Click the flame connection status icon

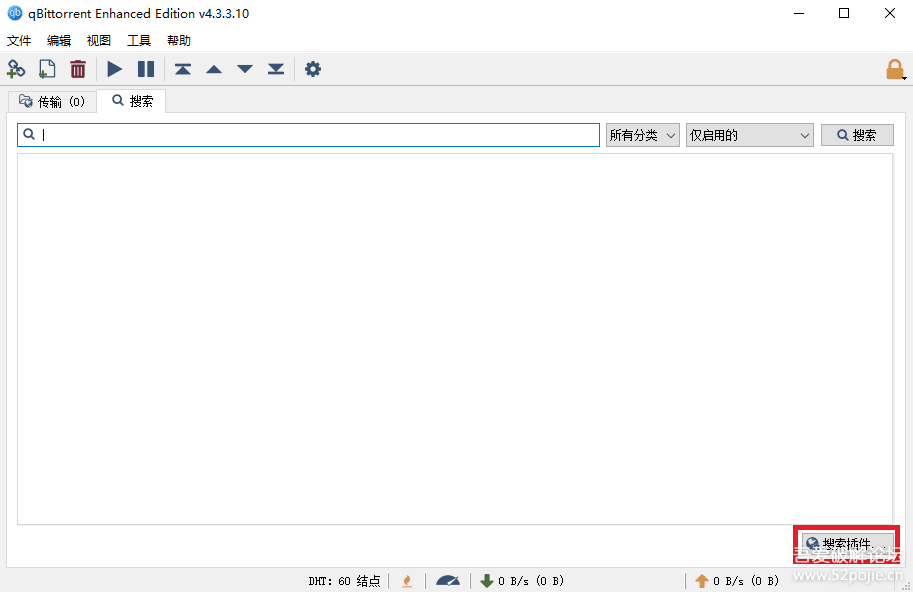pos(407,580)
